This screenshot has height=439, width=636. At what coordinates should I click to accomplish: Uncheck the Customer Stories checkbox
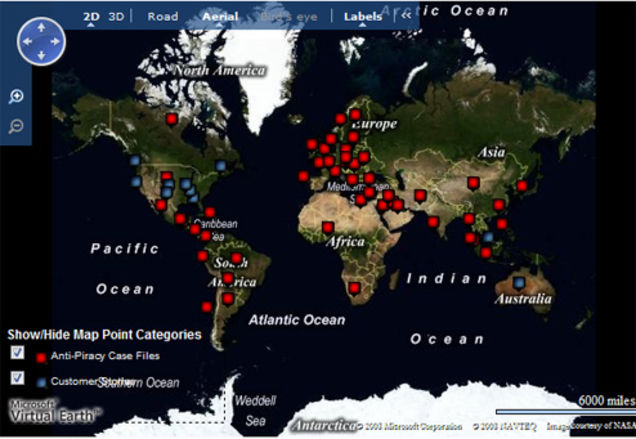pos(17,378)
